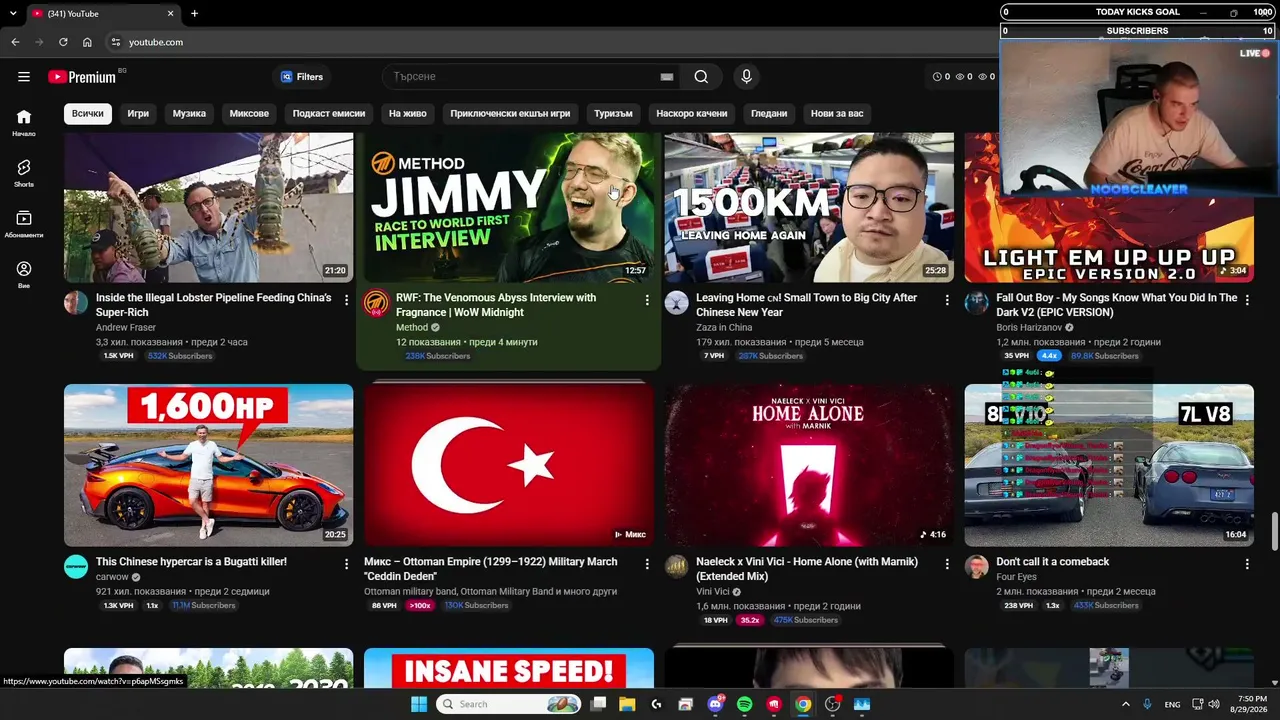Open the on-screen keyboard in search box

[667, 77]
